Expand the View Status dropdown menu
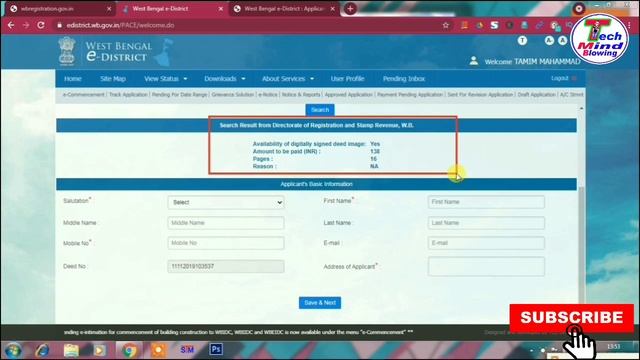Image resolution: width=640 pixels, height=360 pixels. click(x=165, y=79)
